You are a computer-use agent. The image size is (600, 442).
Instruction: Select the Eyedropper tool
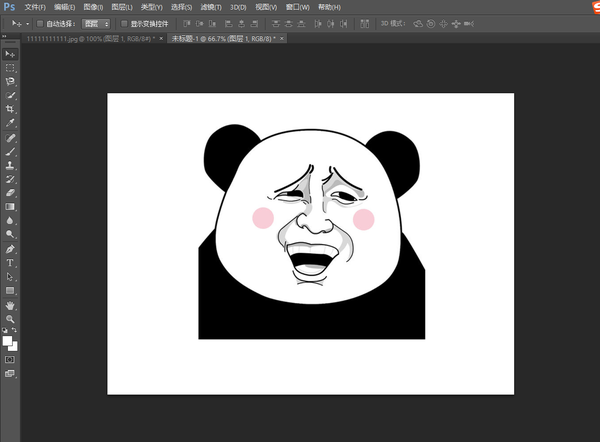(x=10, y=123)
